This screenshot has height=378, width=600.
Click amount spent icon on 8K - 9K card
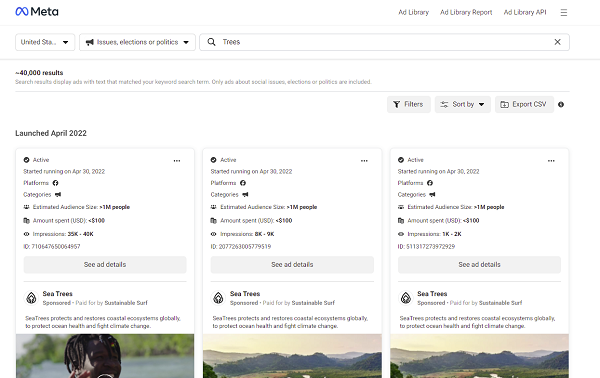coord(214,220)
